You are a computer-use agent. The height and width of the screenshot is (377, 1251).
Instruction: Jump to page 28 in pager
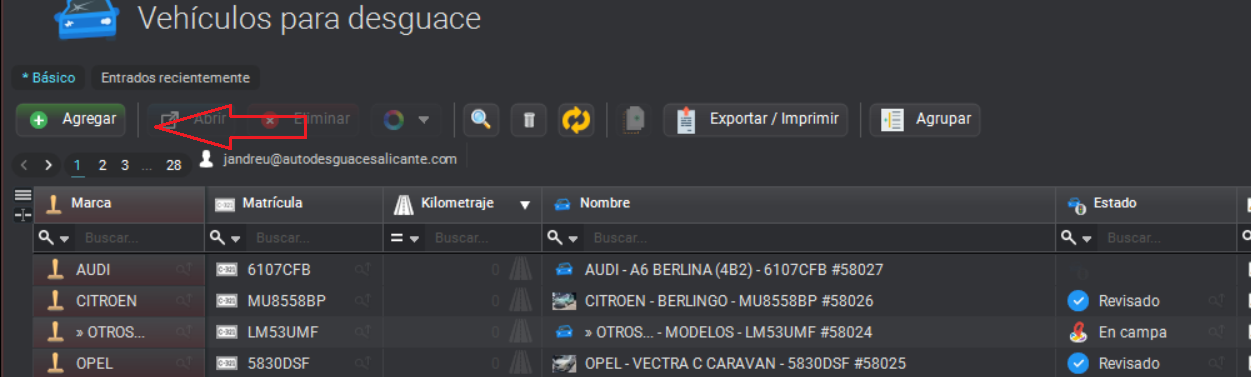(174, 165)
